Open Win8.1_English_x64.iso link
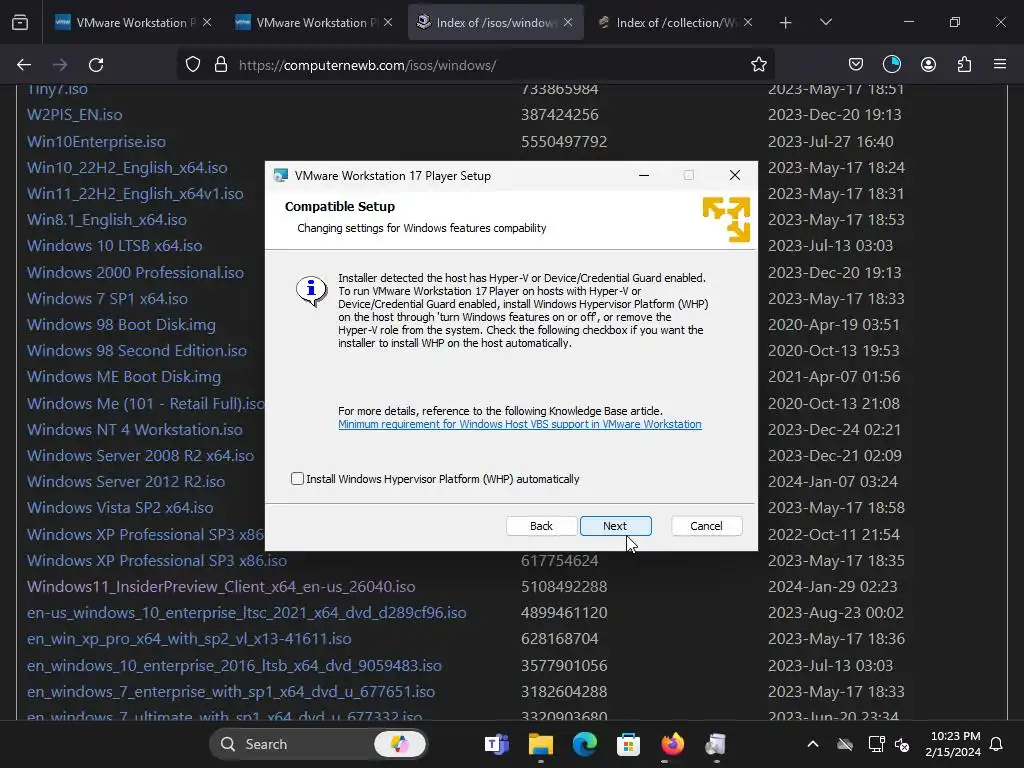This screenshot has width=1024, height=768. click(107, 220)
